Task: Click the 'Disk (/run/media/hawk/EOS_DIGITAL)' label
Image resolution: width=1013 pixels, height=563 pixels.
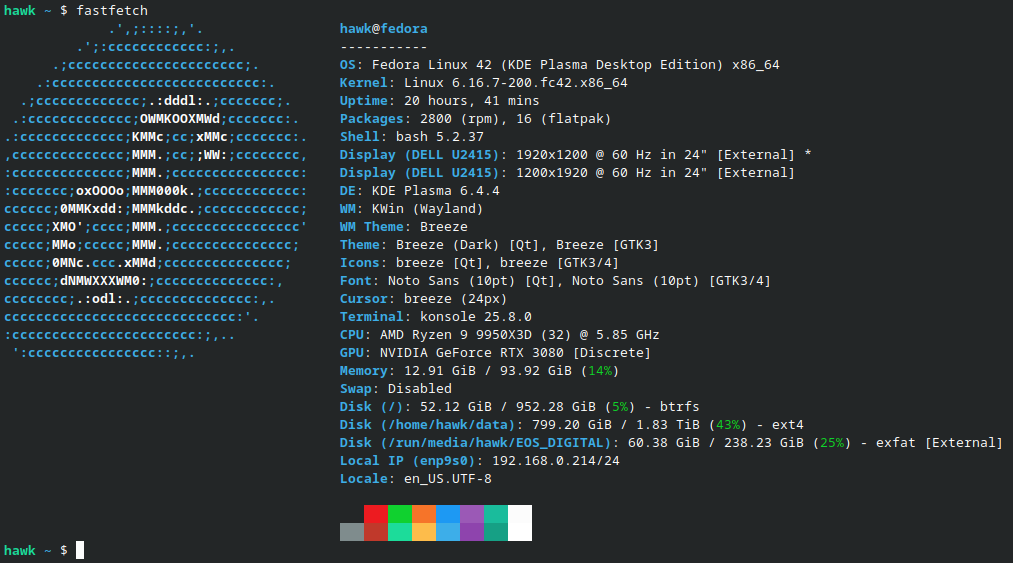Action: tap(475, 443)
